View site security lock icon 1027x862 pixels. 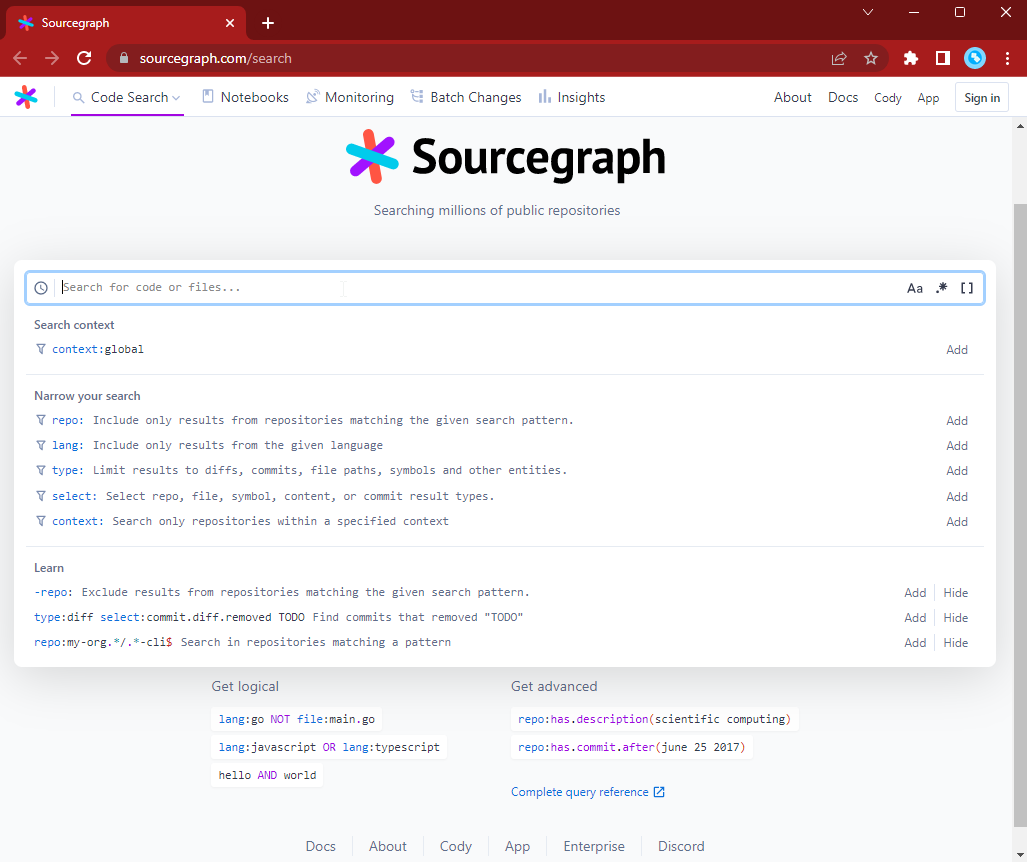(124, 58)
